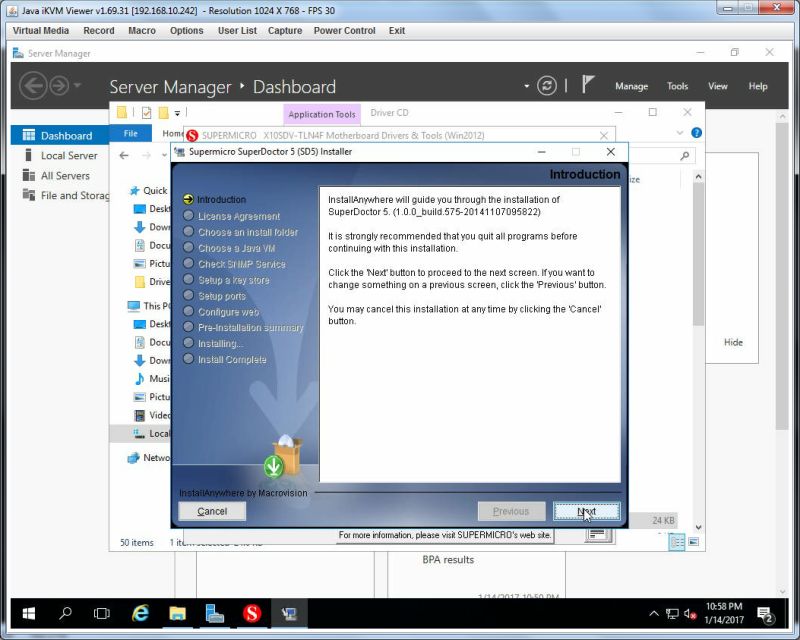
Task: Open the Explorer recent locations dropdown
Action: coord(164,155)
